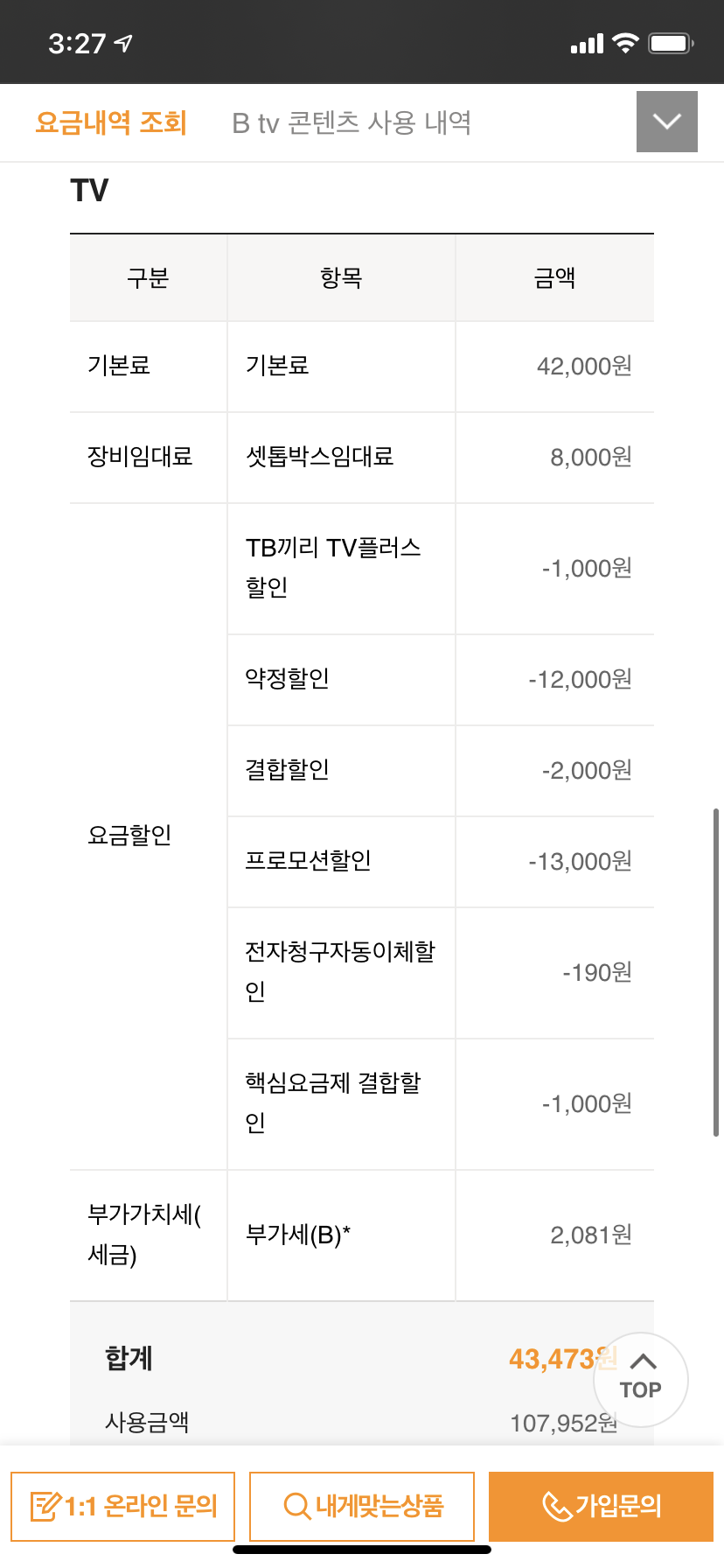724x1568 pixels.
Task: Tap the home indicator bar at the bottom
Action: click(x=362, y=1550)
